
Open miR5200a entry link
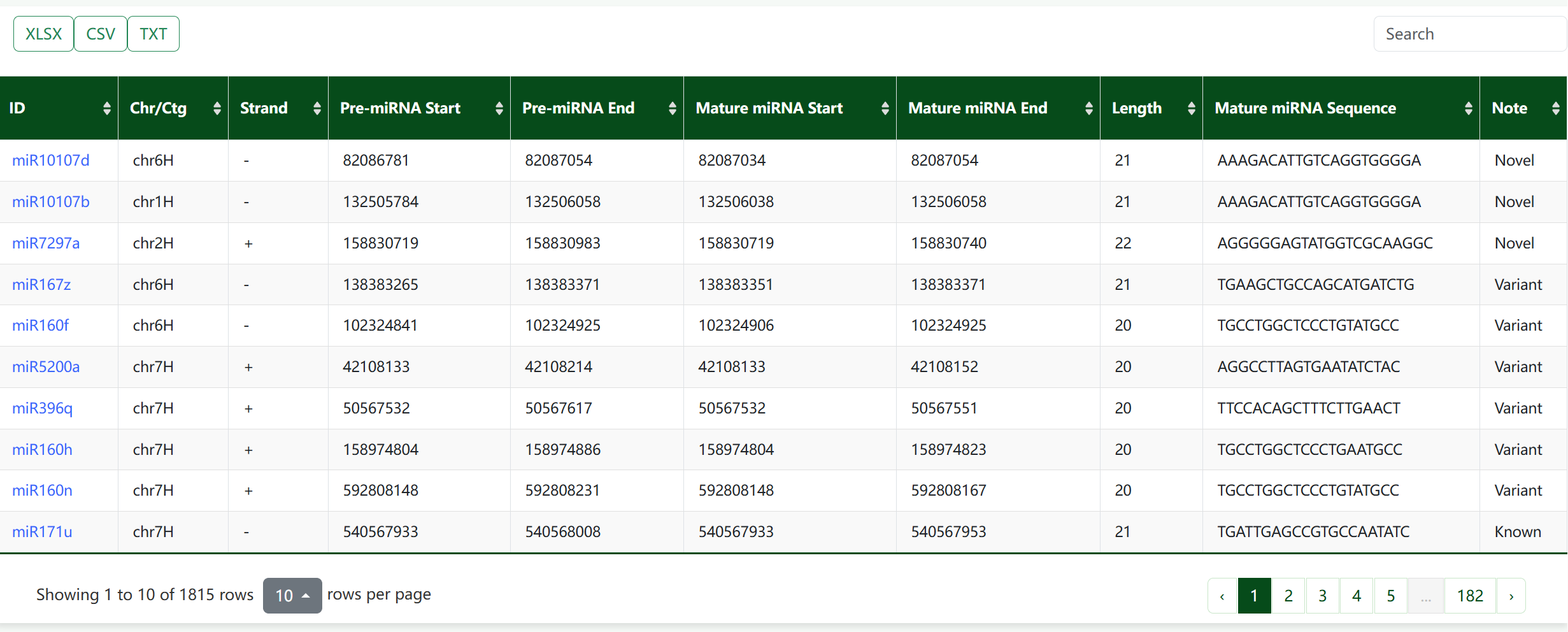coord(46,367)
